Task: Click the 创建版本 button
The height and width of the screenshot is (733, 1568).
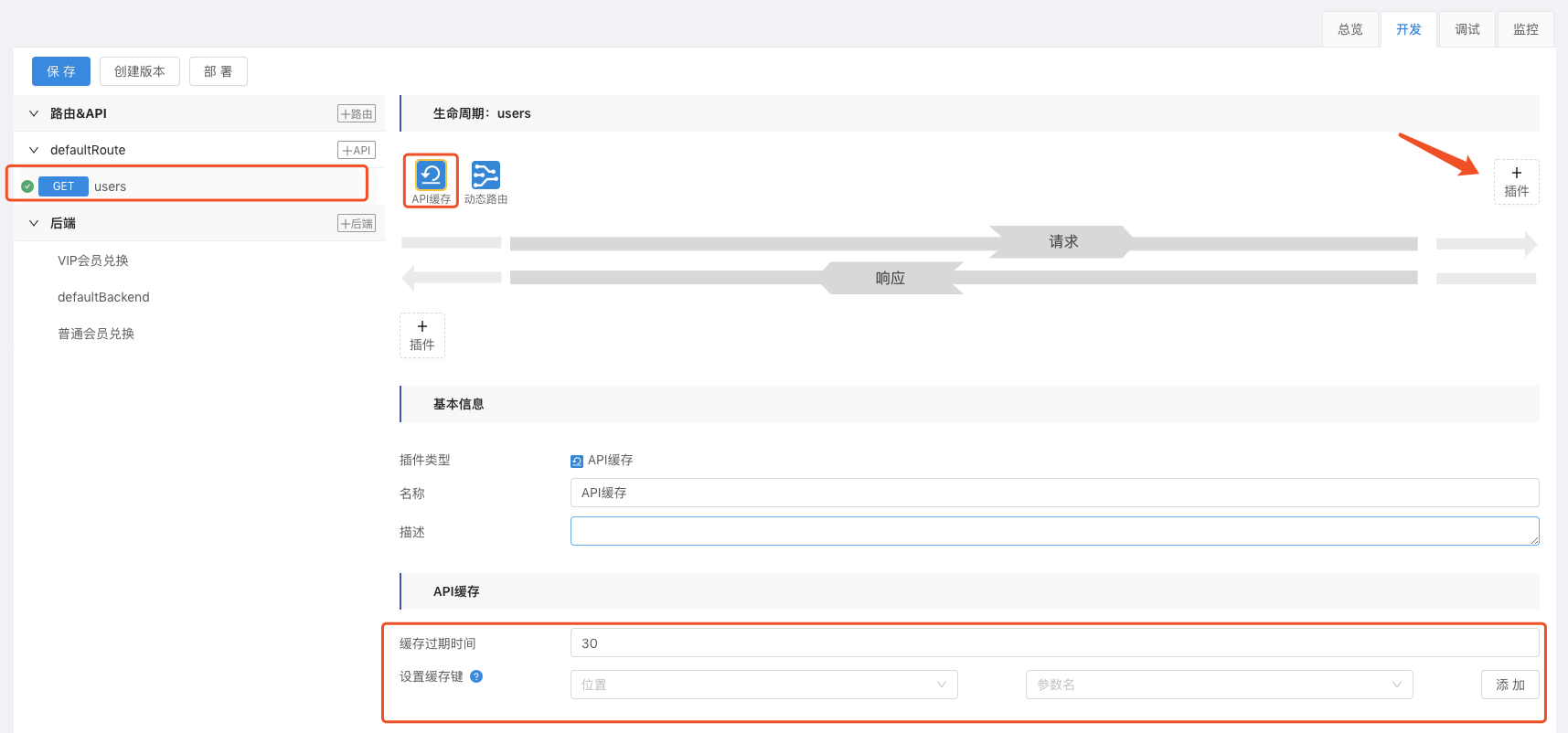Action: point(140,71)
